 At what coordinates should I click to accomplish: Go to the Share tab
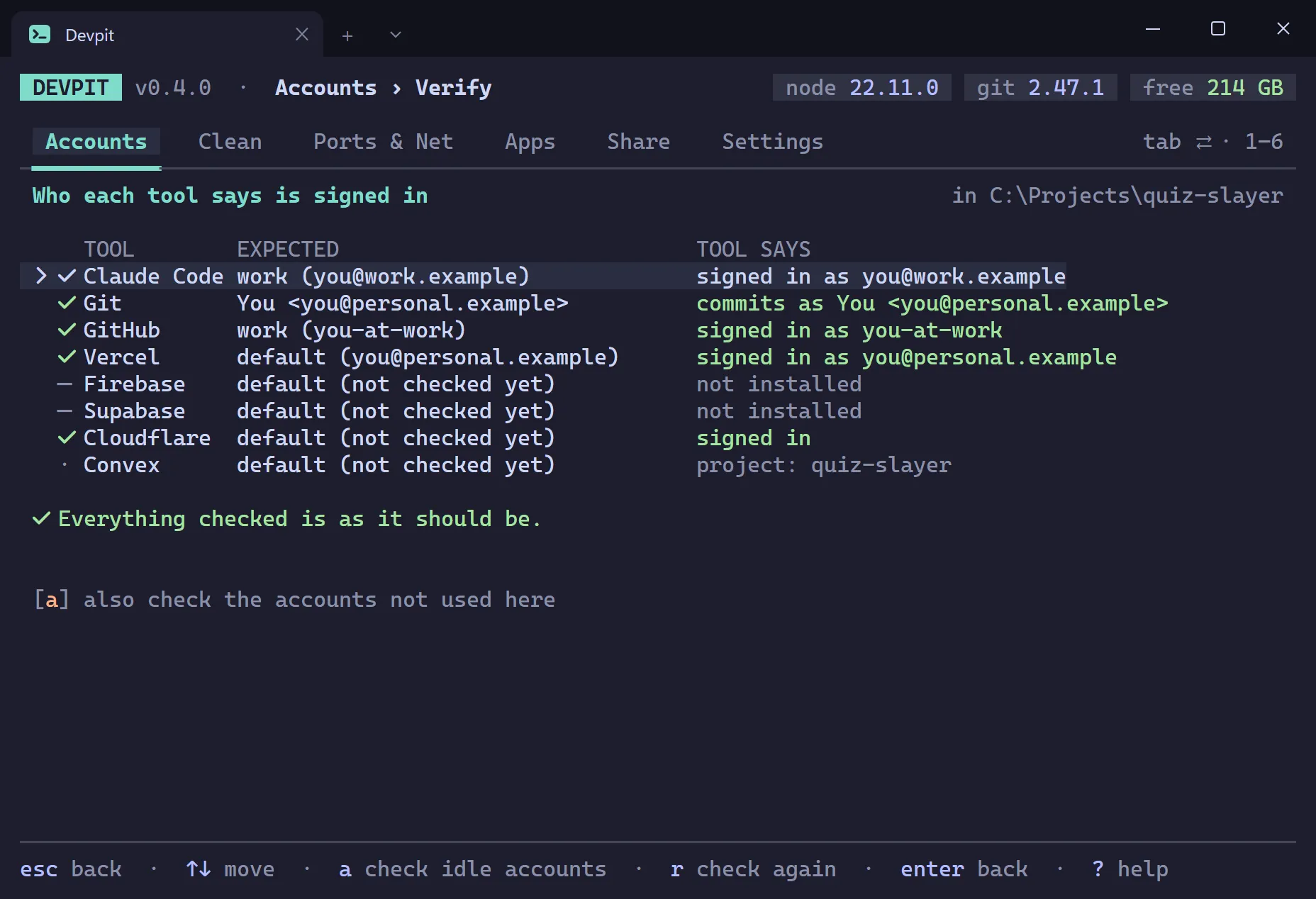[638, 141]
